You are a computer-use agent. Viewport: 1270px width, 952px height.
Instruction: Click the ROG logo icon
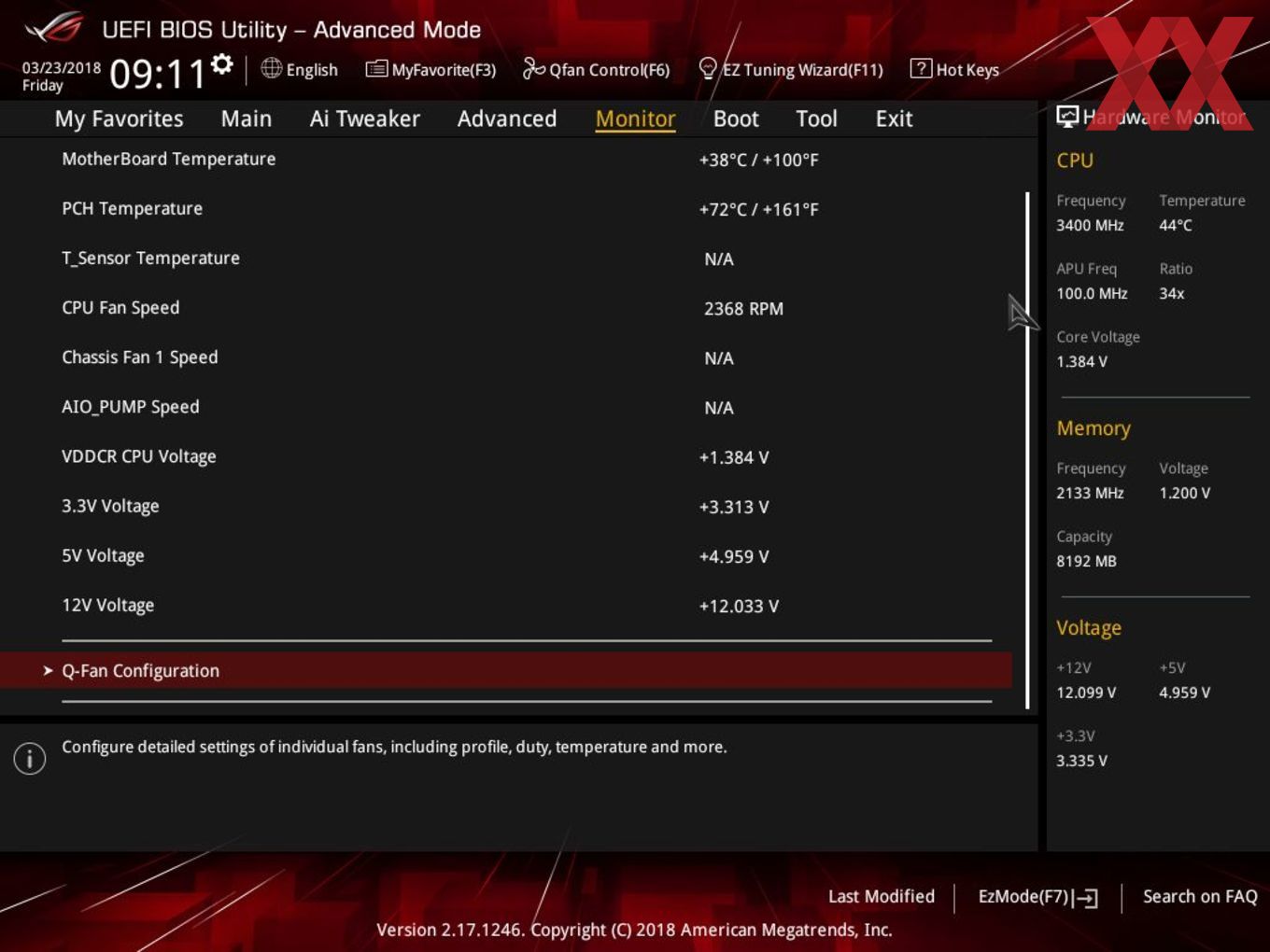pyautogui.click(x=54, y=28)
